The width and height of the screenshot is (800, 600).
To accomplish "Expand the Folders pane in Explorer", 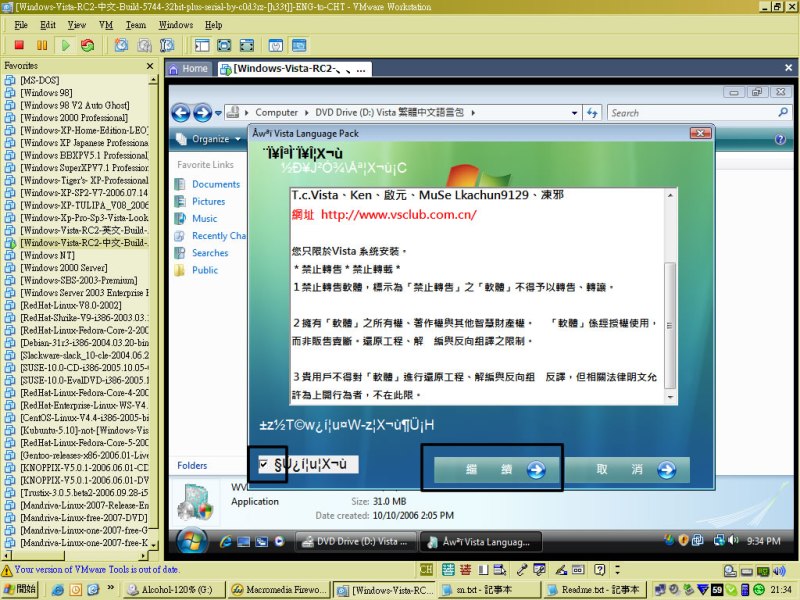I will click(192, 465).
